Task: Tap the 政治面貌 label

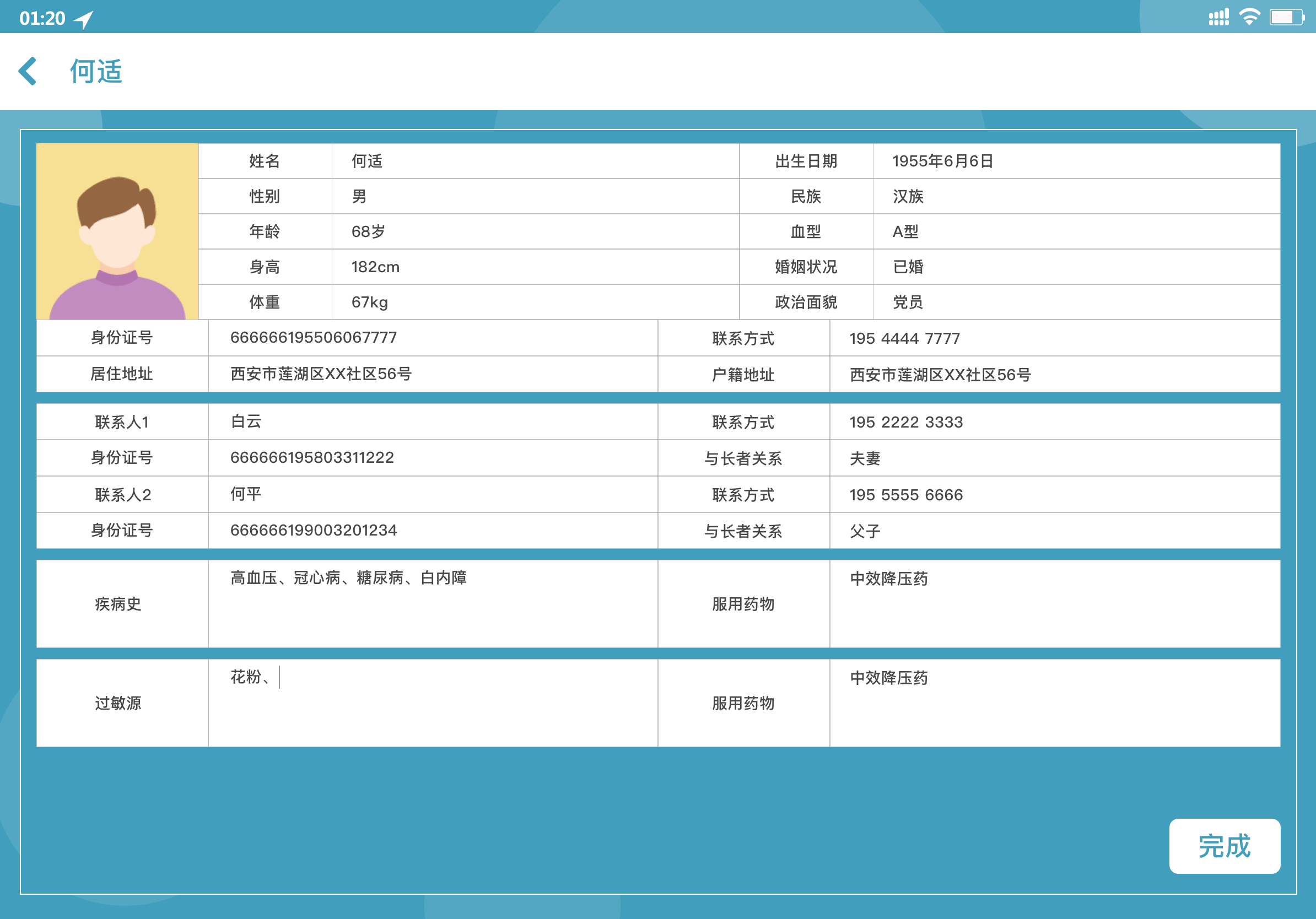Action: [x=806, y=302]
